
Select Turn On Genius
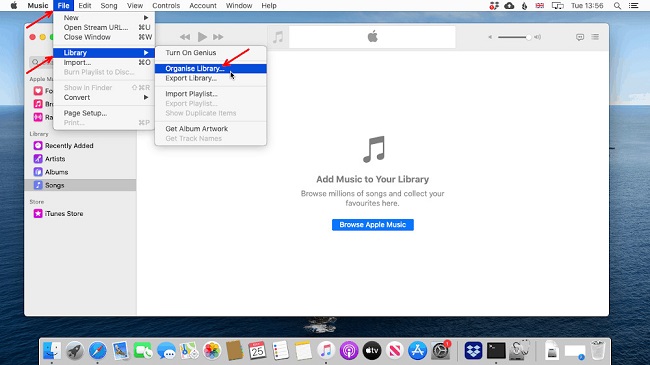tap(211, 53)
